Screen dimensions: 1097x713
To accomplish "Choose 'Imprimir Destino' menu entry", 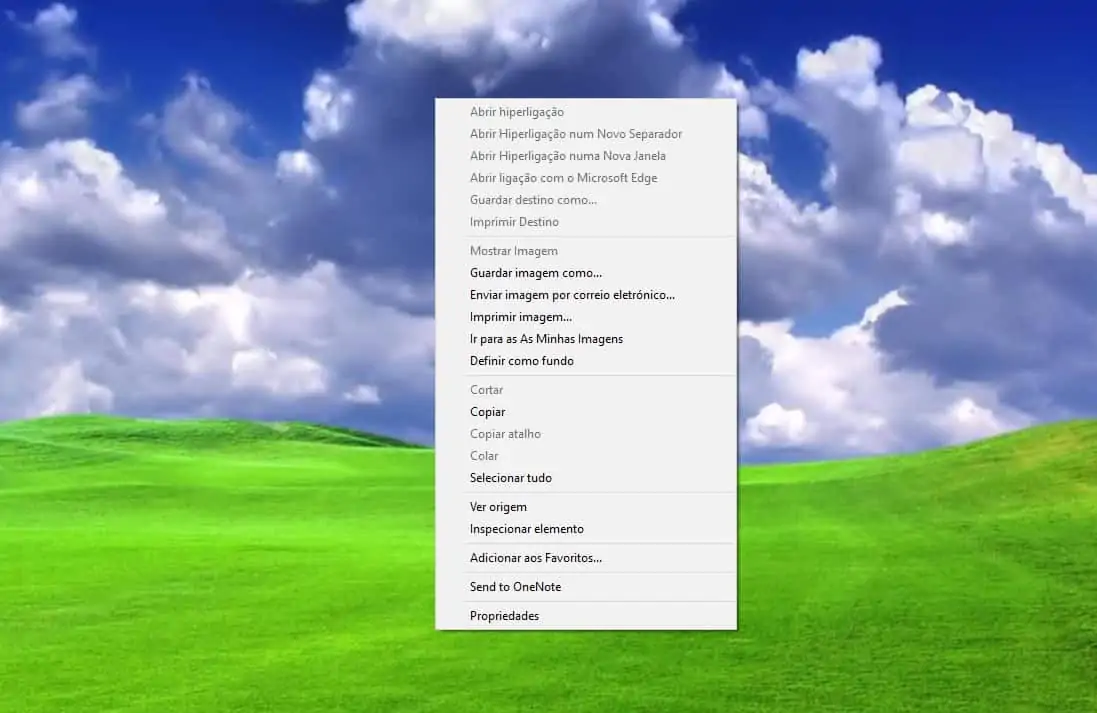I will [586, 222].
